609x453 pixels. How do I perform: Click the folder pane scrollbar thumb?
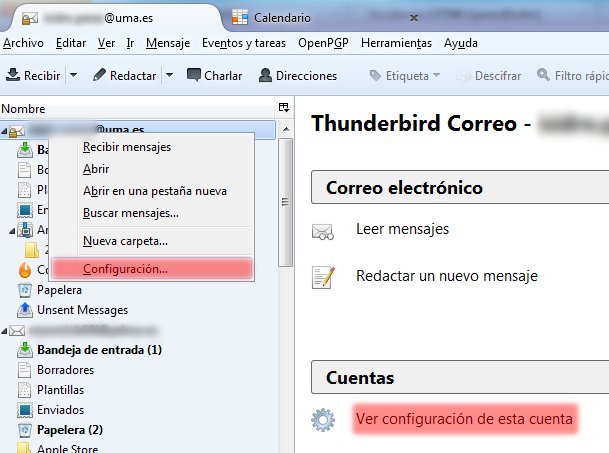285,202
